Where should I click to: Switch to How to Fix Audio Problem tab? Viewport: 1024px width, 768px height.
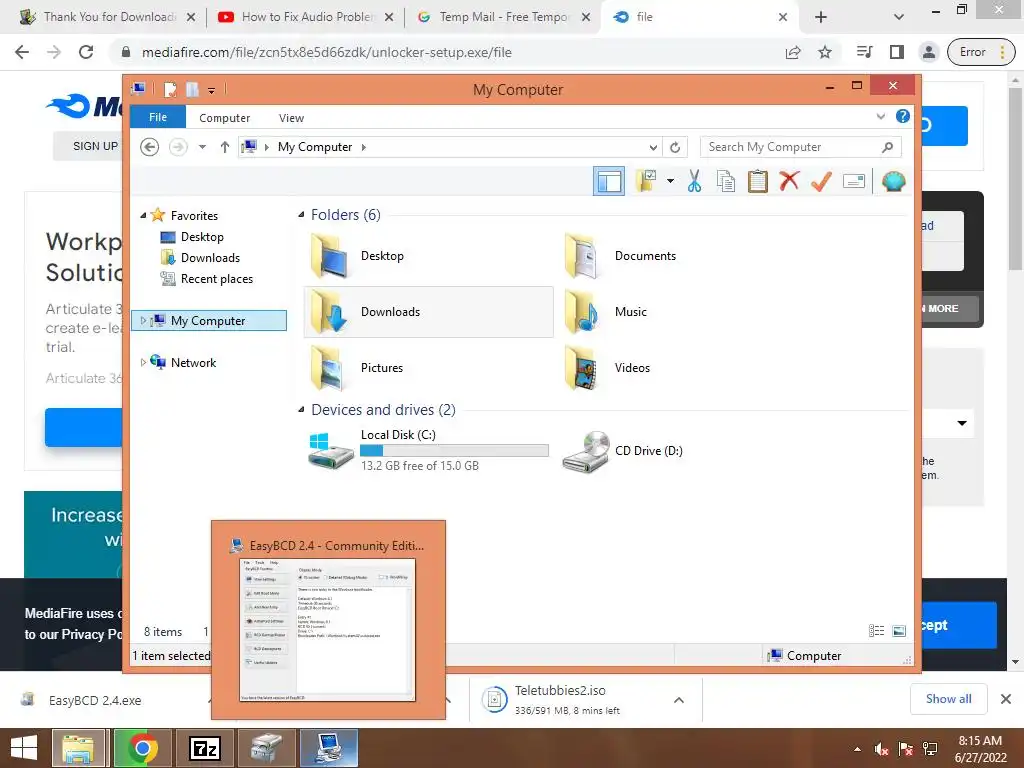[x=306, y=17]
